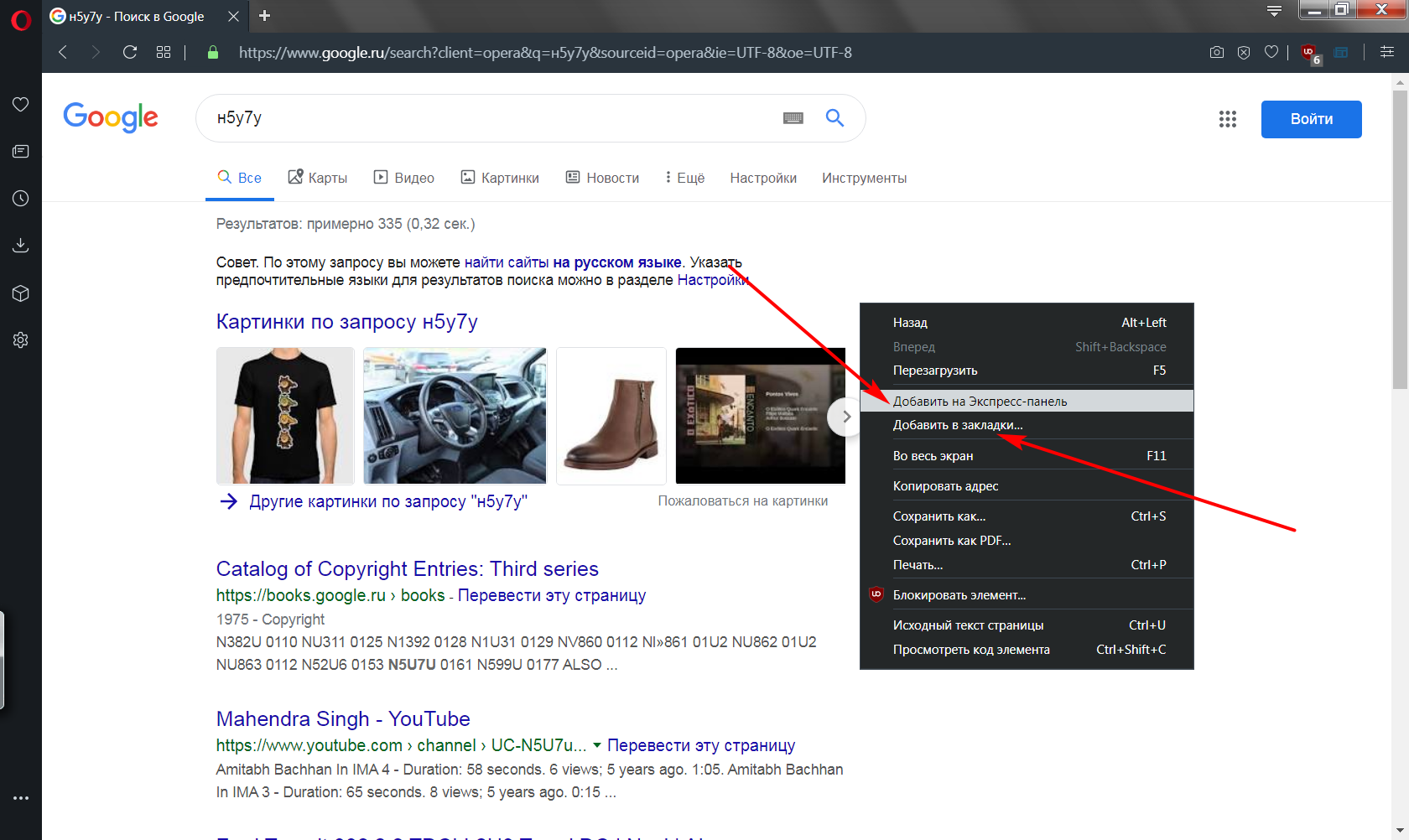Reload the page with the refresh icon
This screenshot has height=840, width=1409.
pyautogui.click(x=130, y=52)
